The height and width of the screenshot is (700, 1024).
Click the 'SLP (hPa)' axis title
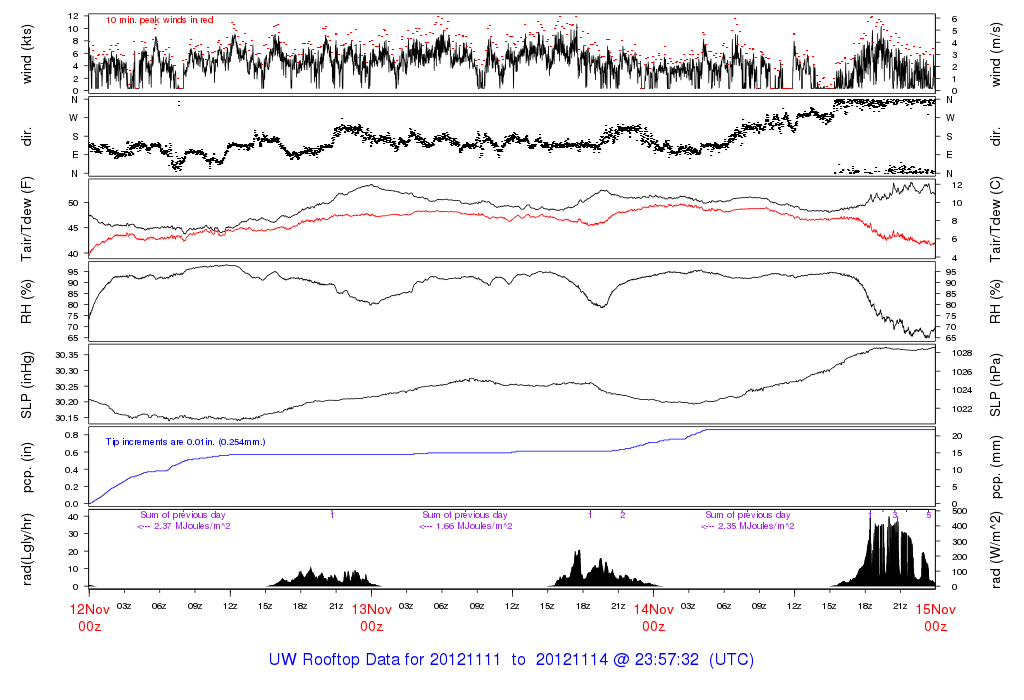997,385
